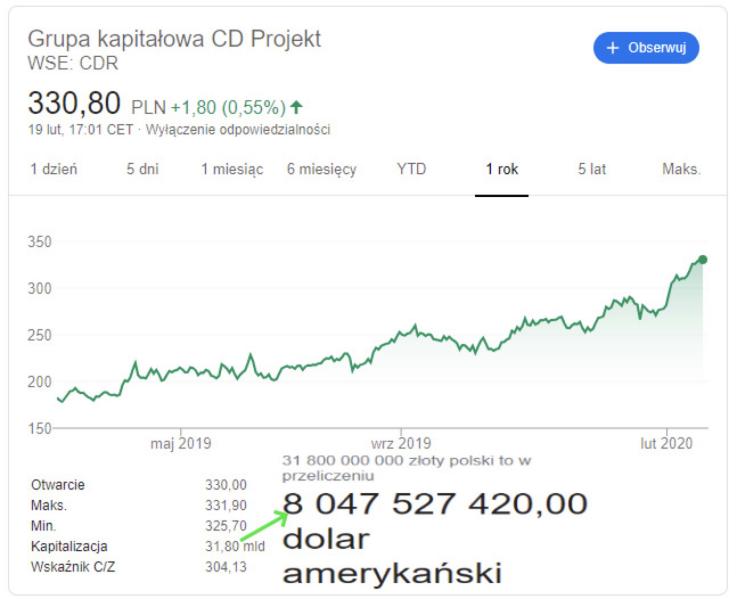
Task: Click the 8 047 527 420,00 dollar amount
Action: tap(435, 505)
